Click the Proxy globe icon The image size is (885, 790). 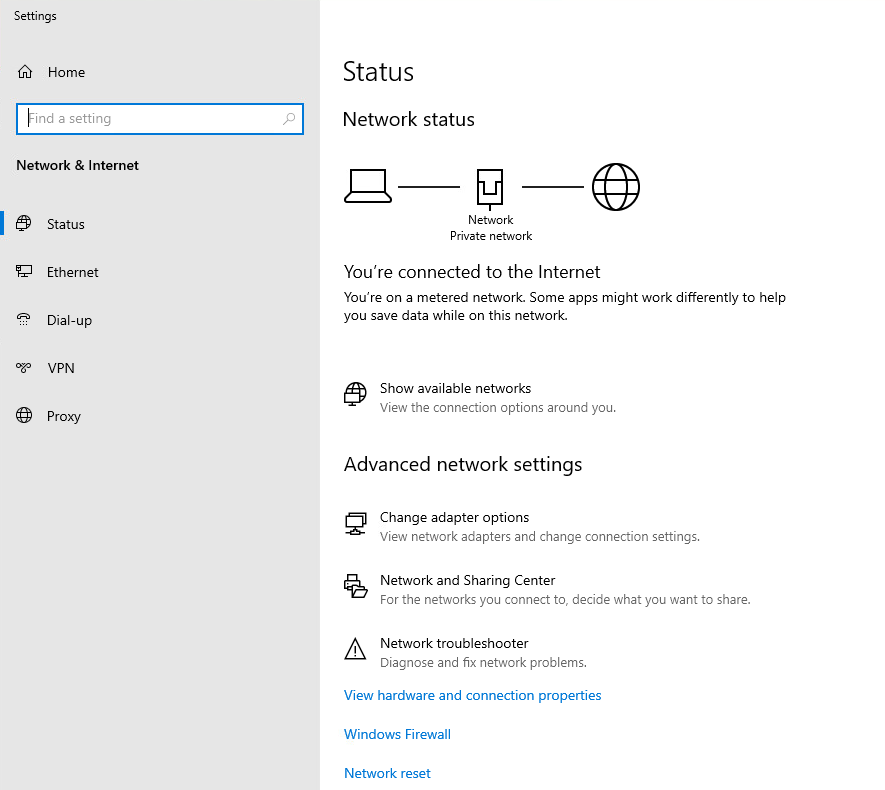click(x=24, y=415)
